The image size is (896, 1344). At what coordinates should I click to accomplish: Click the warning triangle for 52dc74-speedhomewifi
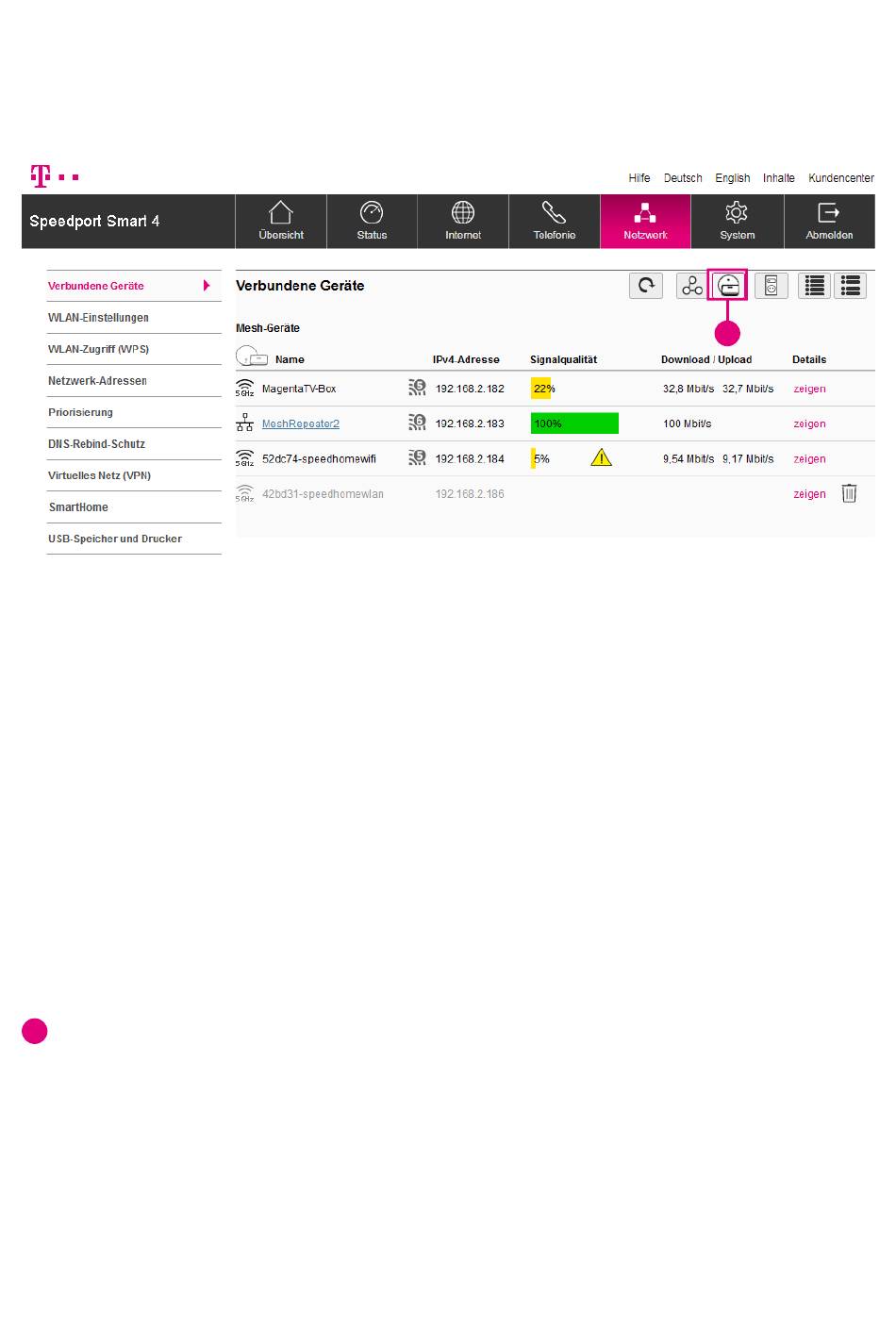[601, 458]
